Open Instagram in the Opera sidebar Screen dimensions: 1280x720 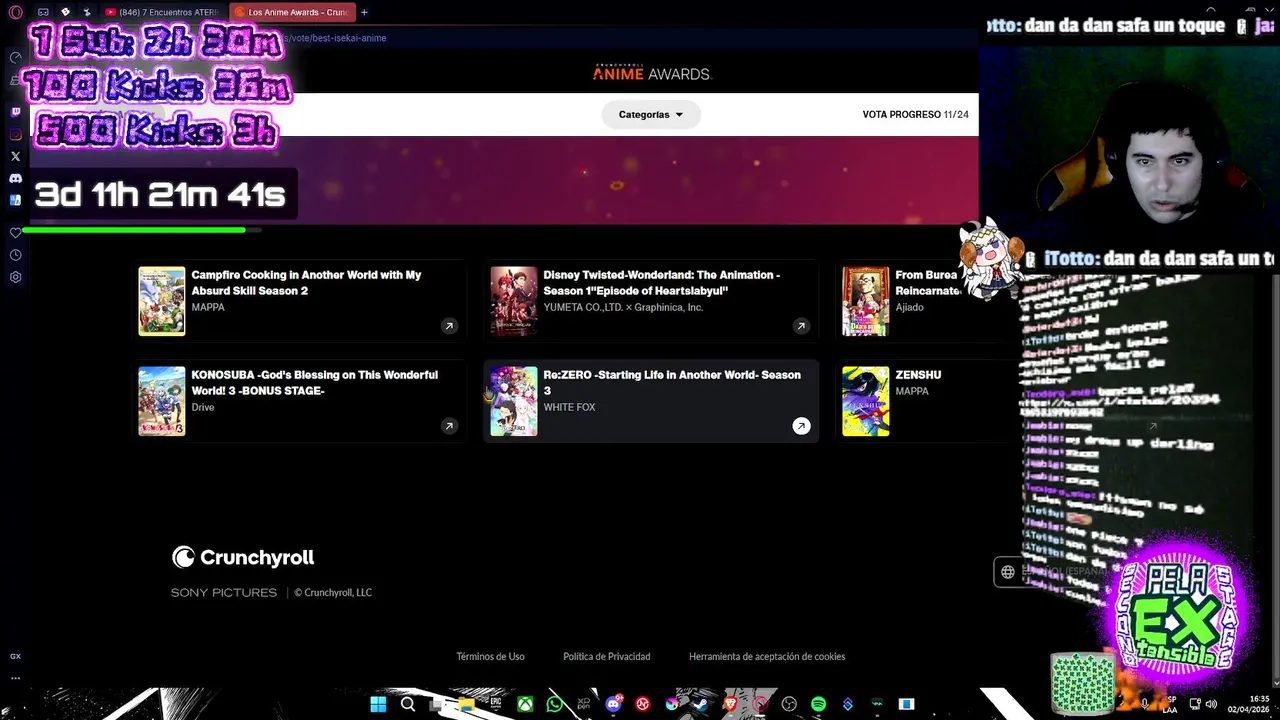tap(15, 134)
